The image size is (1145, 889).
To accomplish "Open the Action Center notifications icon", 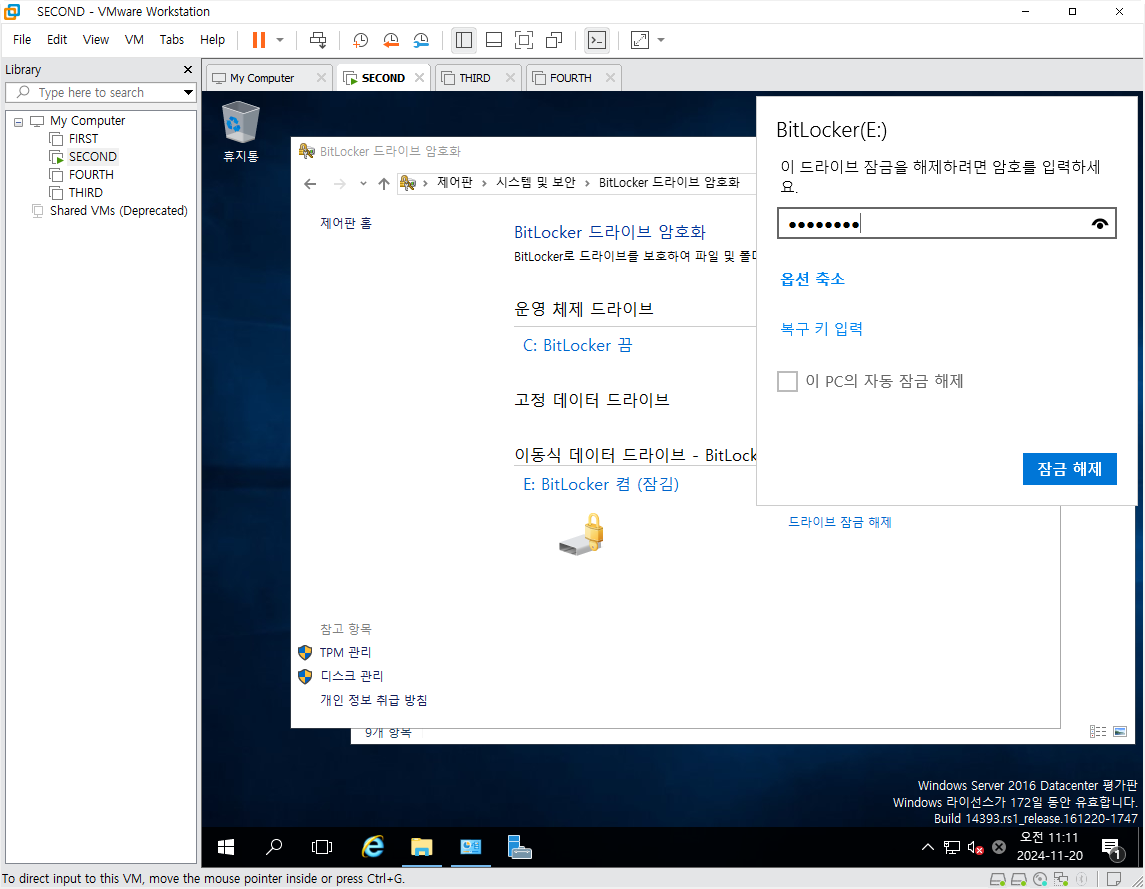I will (x=1113, y=849).
